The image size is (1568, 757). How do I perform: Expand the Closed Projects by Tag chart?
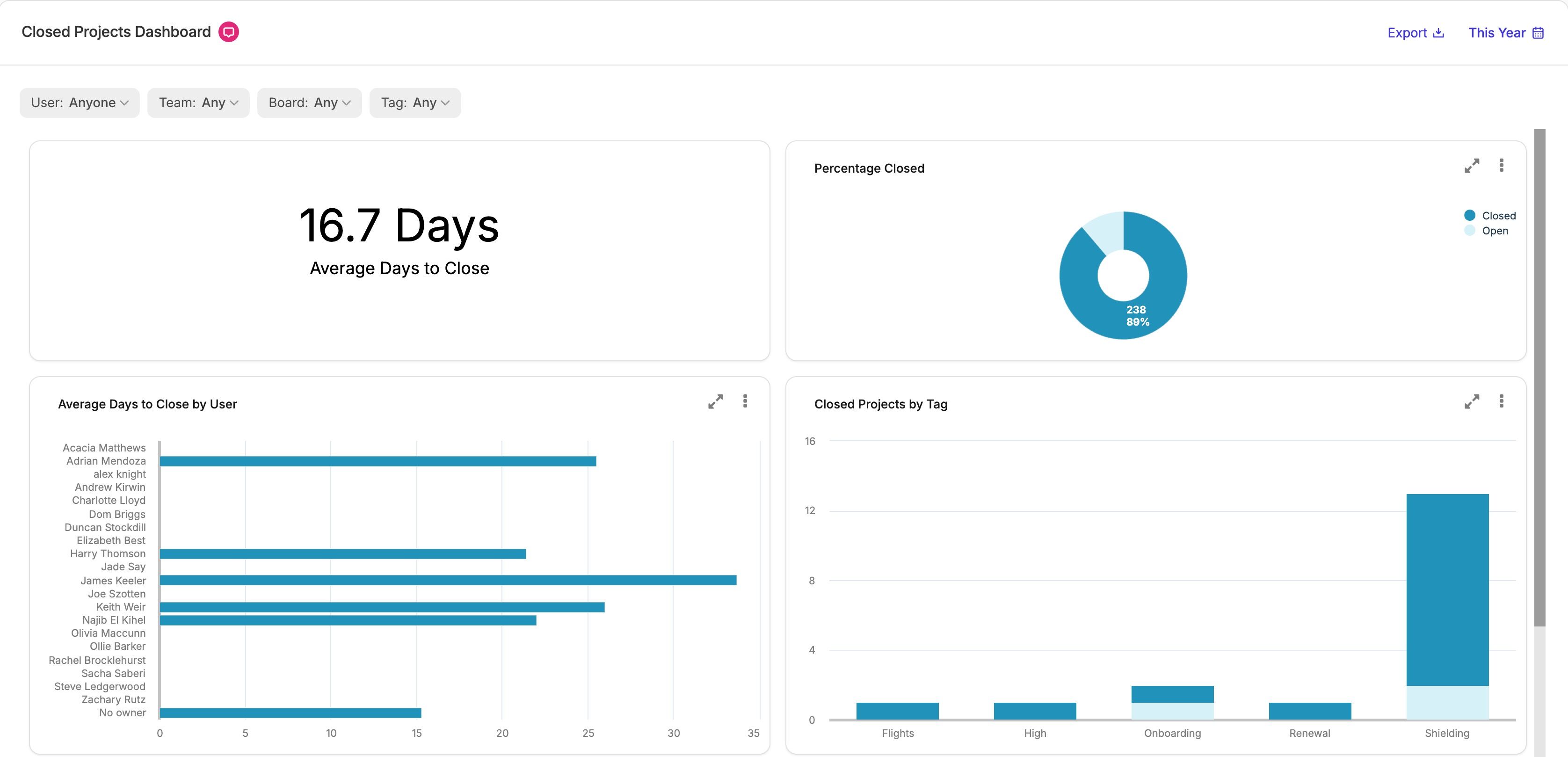[1472, 401]
